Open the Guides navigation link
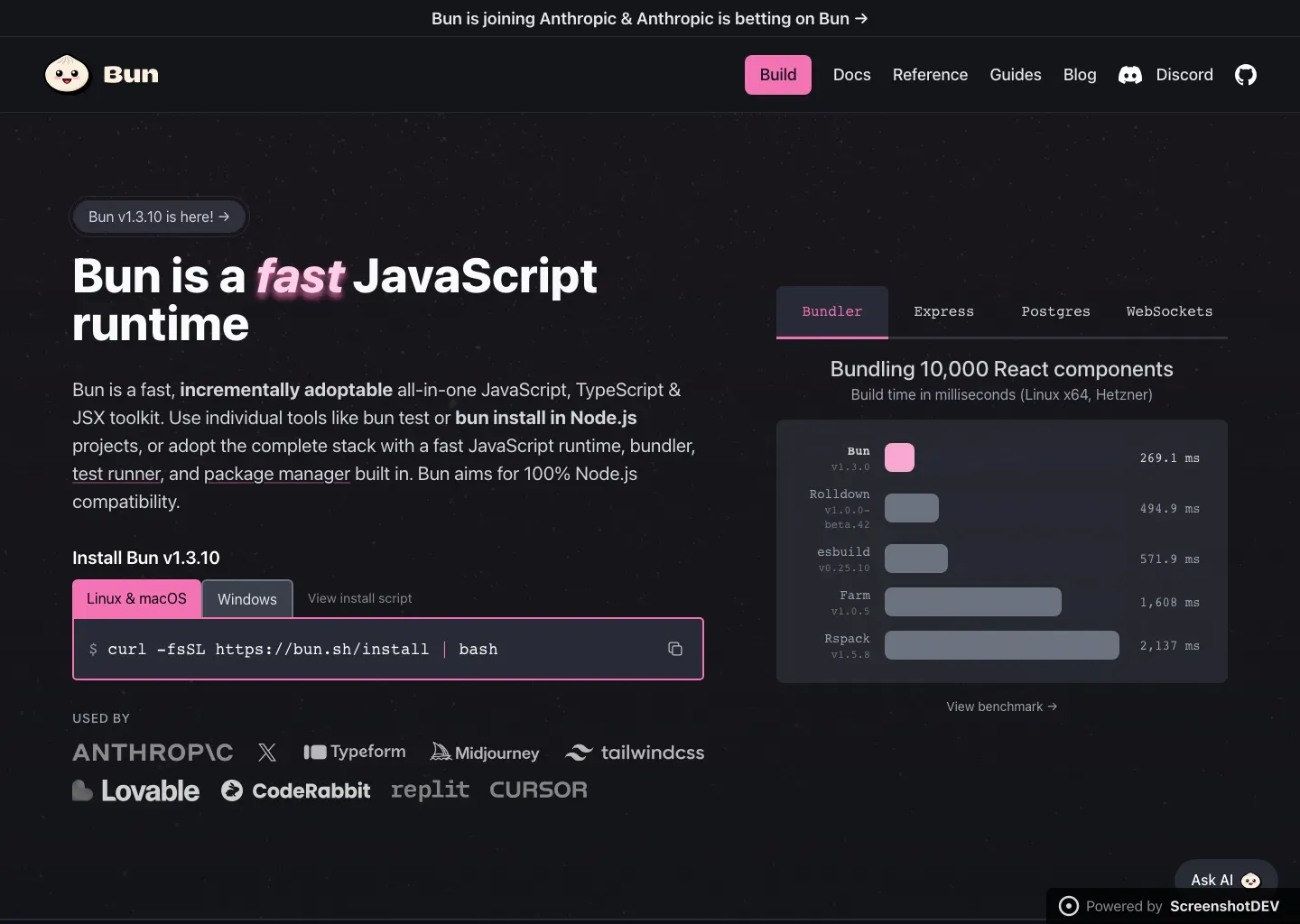The image size is (1300, 924). point(1016,75)
